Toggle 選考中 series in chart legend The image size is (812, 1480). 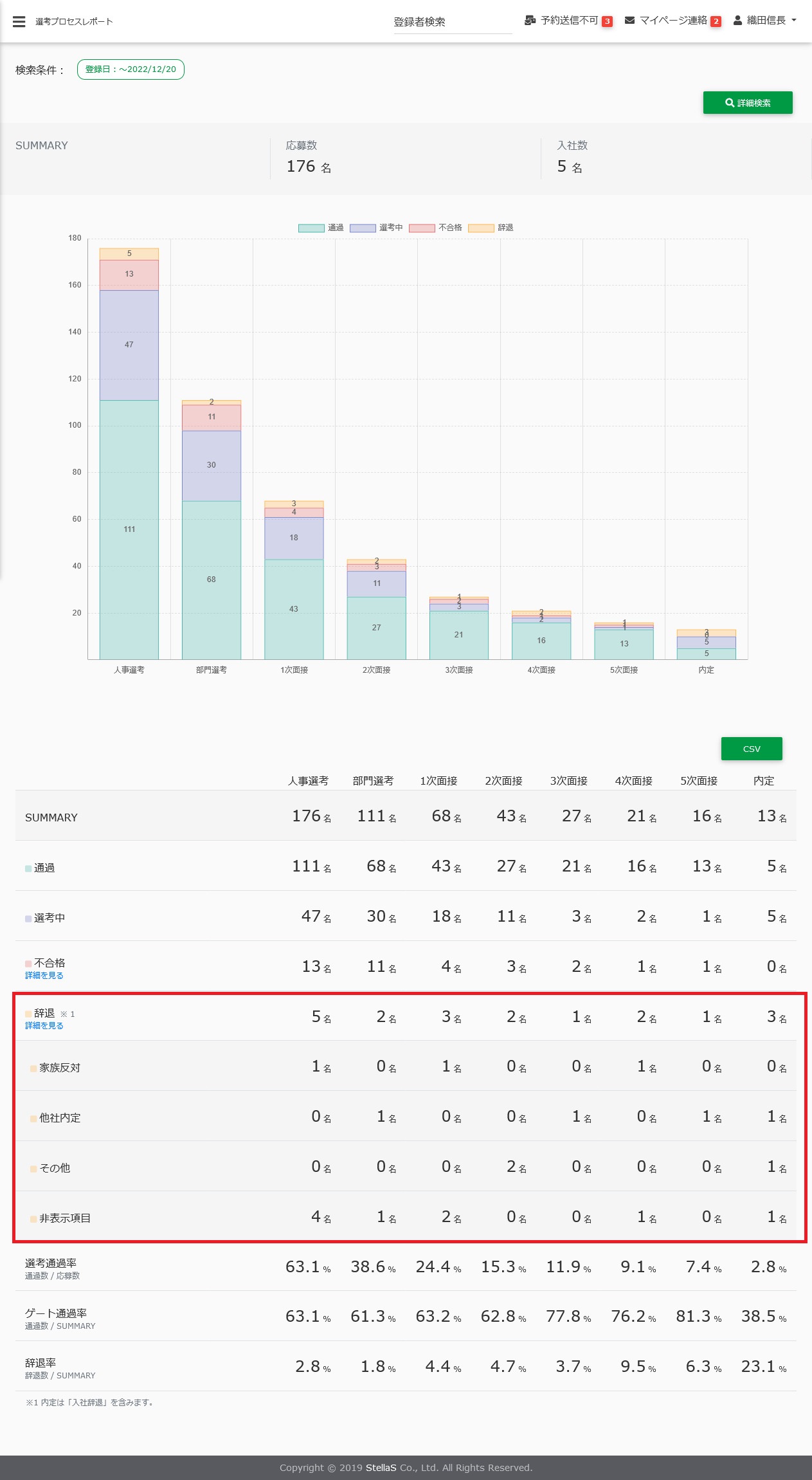tap(363, 228)
